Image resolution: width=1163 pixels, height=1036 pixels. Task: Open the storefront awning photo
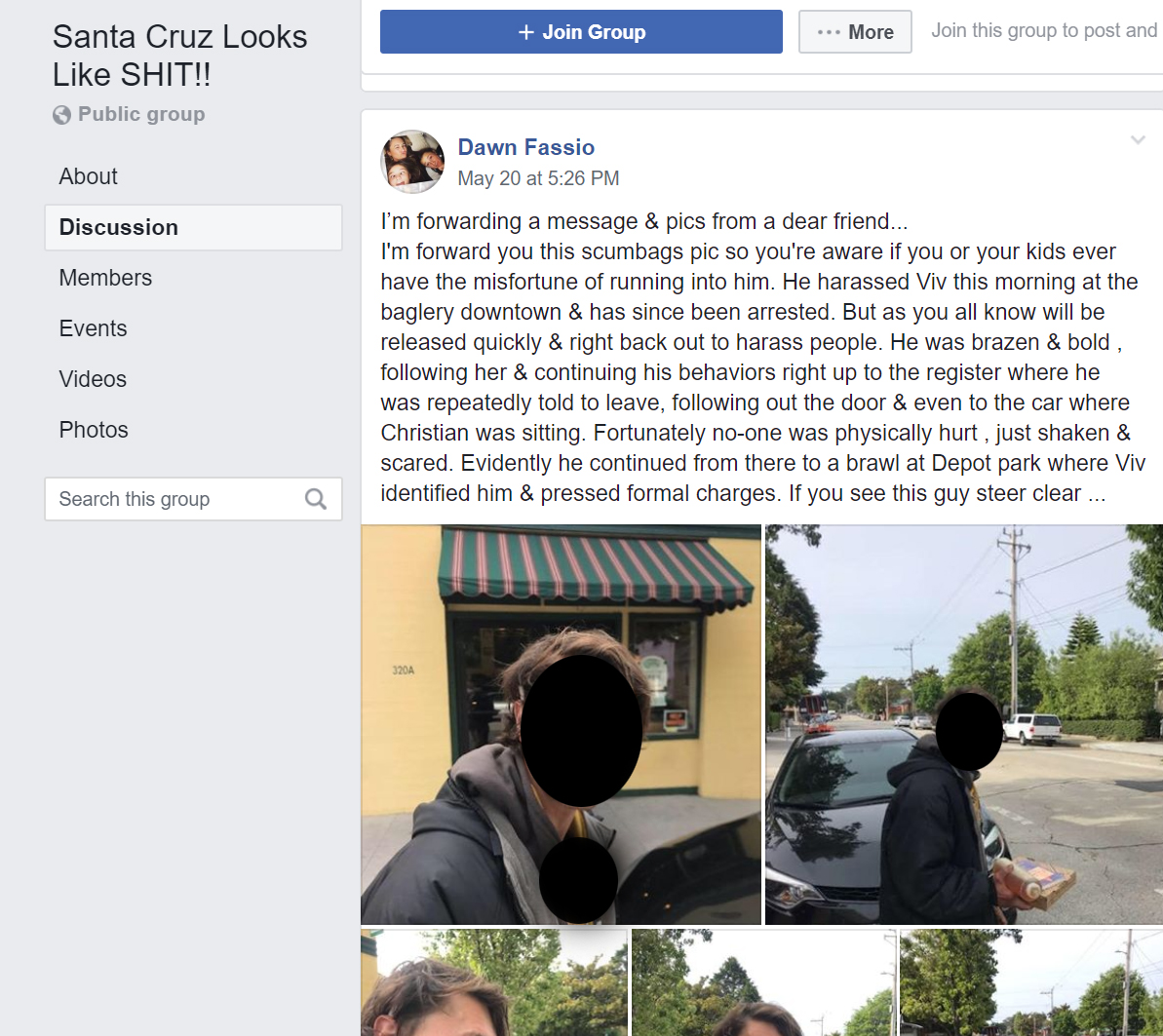[561, 724]
